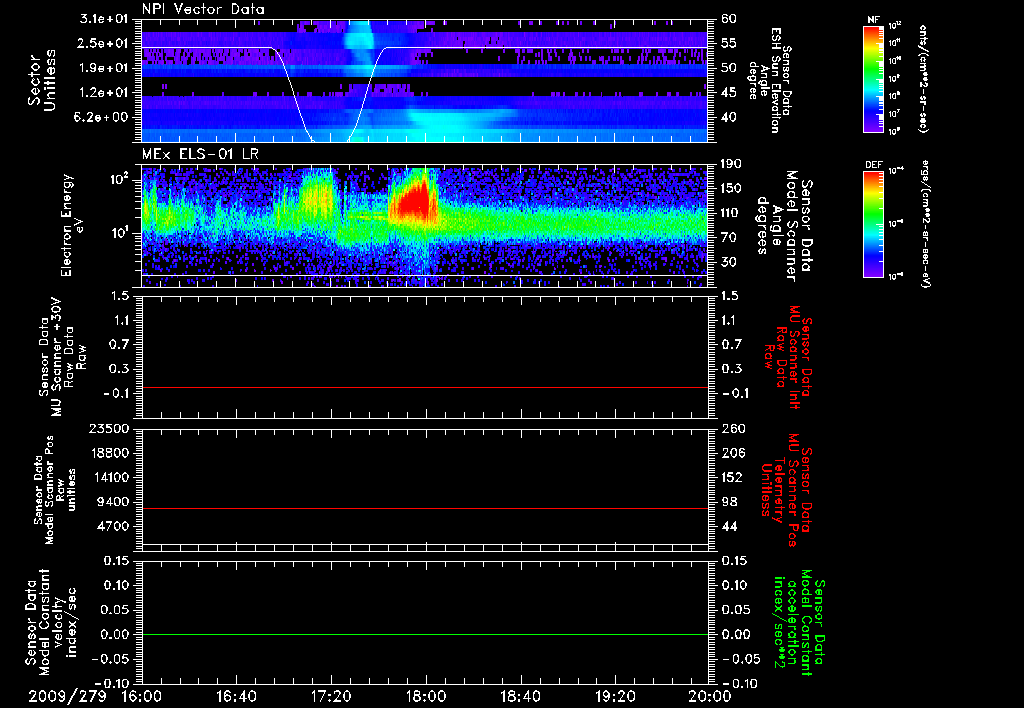Click the '17:20' time axis label
This screenshot has width=1024, height=708.
click(x=331, y=696)
